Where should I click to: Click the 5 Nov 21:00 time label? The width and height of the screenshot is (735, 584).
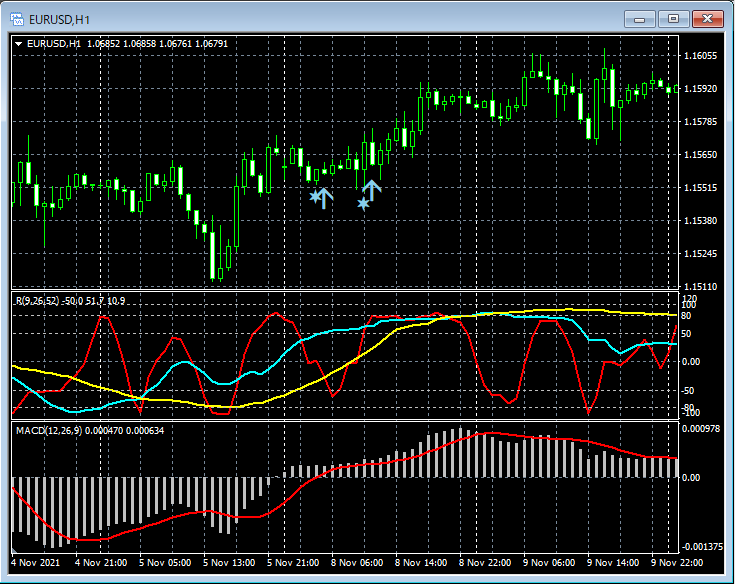coord(293,562)
